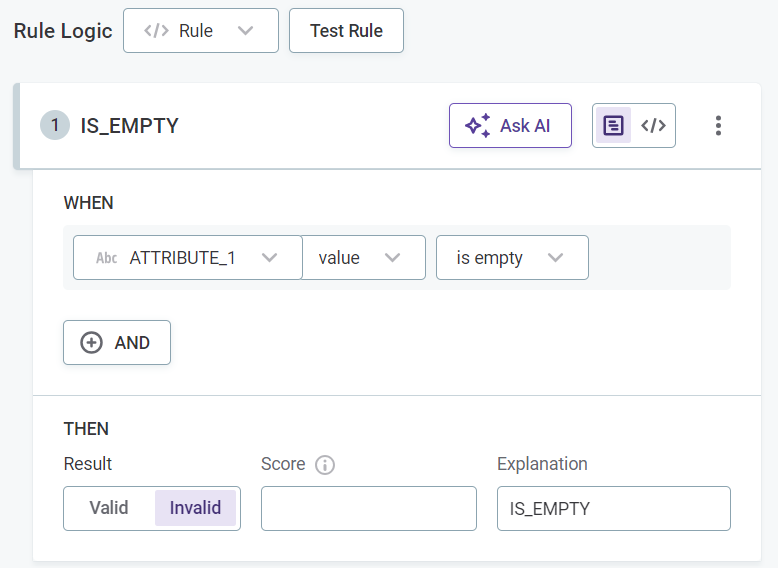The width and height of the screenshot is (778, 568).
Task: Switch to the code editor view icon
Action: (653, 126)
